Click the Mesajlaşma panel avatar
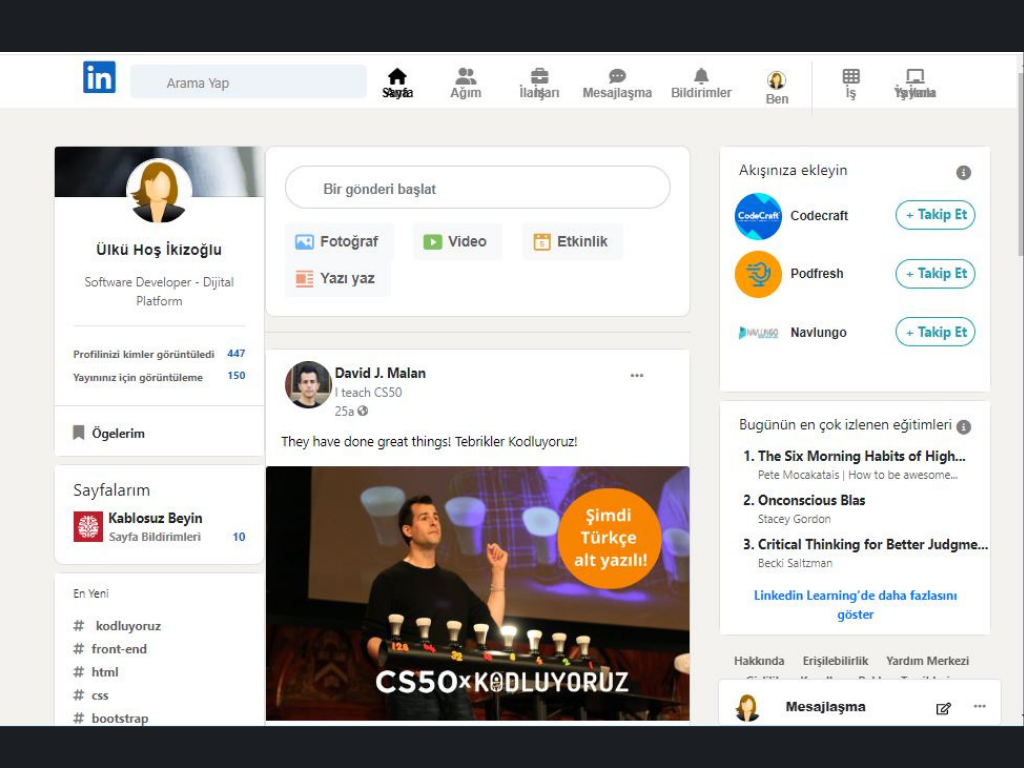 [x=747, y=708]
